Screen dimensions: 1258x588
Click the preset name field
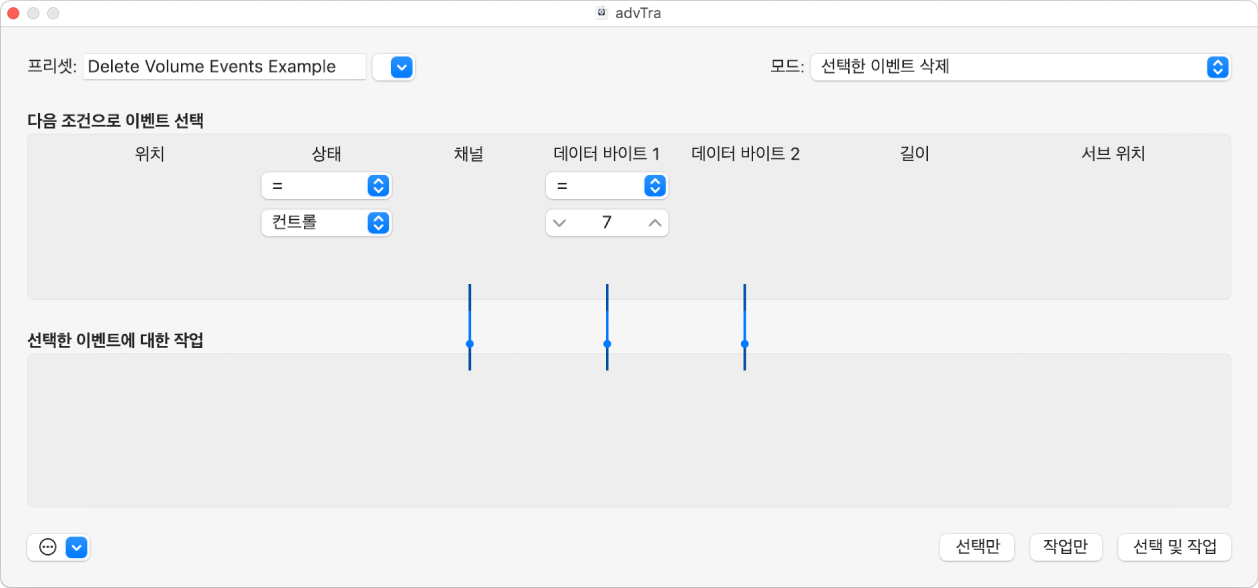225,67
